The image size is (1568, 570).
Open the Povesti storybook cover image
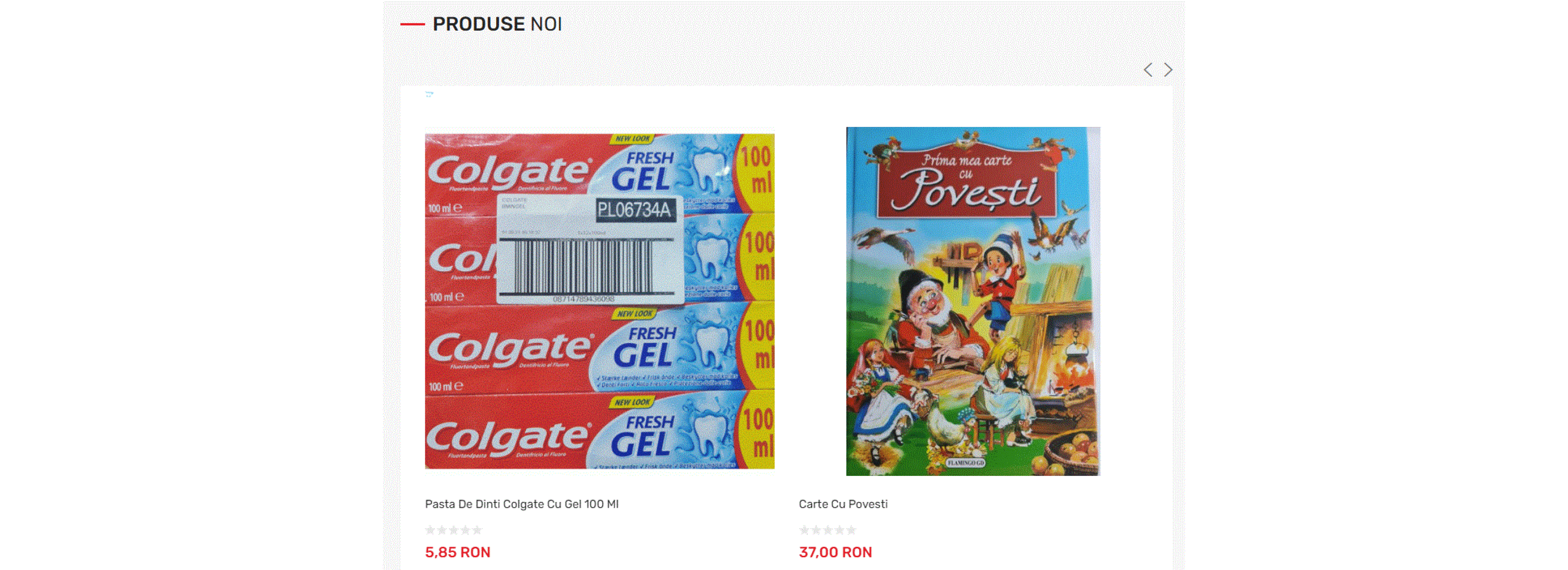(x=973, y=301)
